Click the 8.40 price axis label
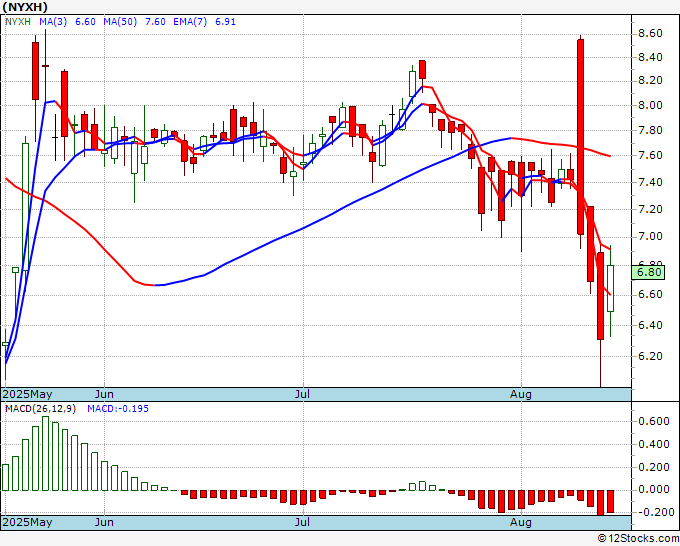The image size is (680, 546). tap(650, 57)
